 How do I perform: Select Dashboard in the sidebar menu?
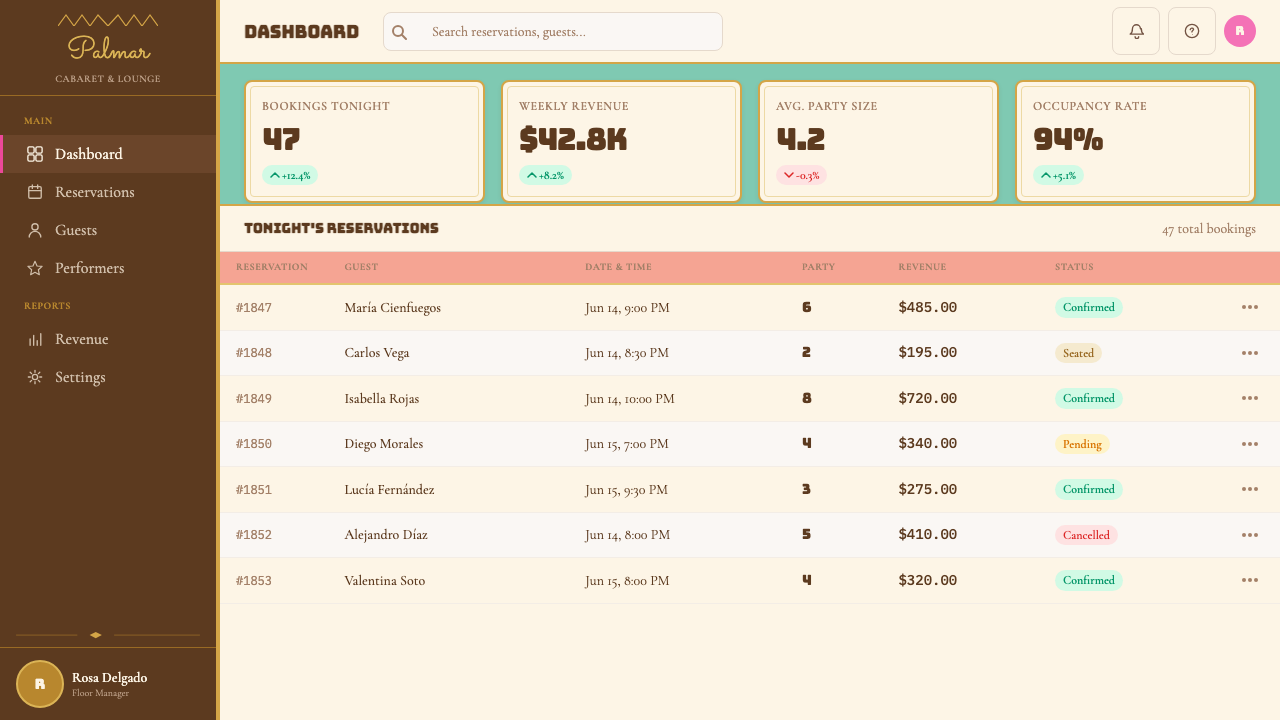click(108, 154)
